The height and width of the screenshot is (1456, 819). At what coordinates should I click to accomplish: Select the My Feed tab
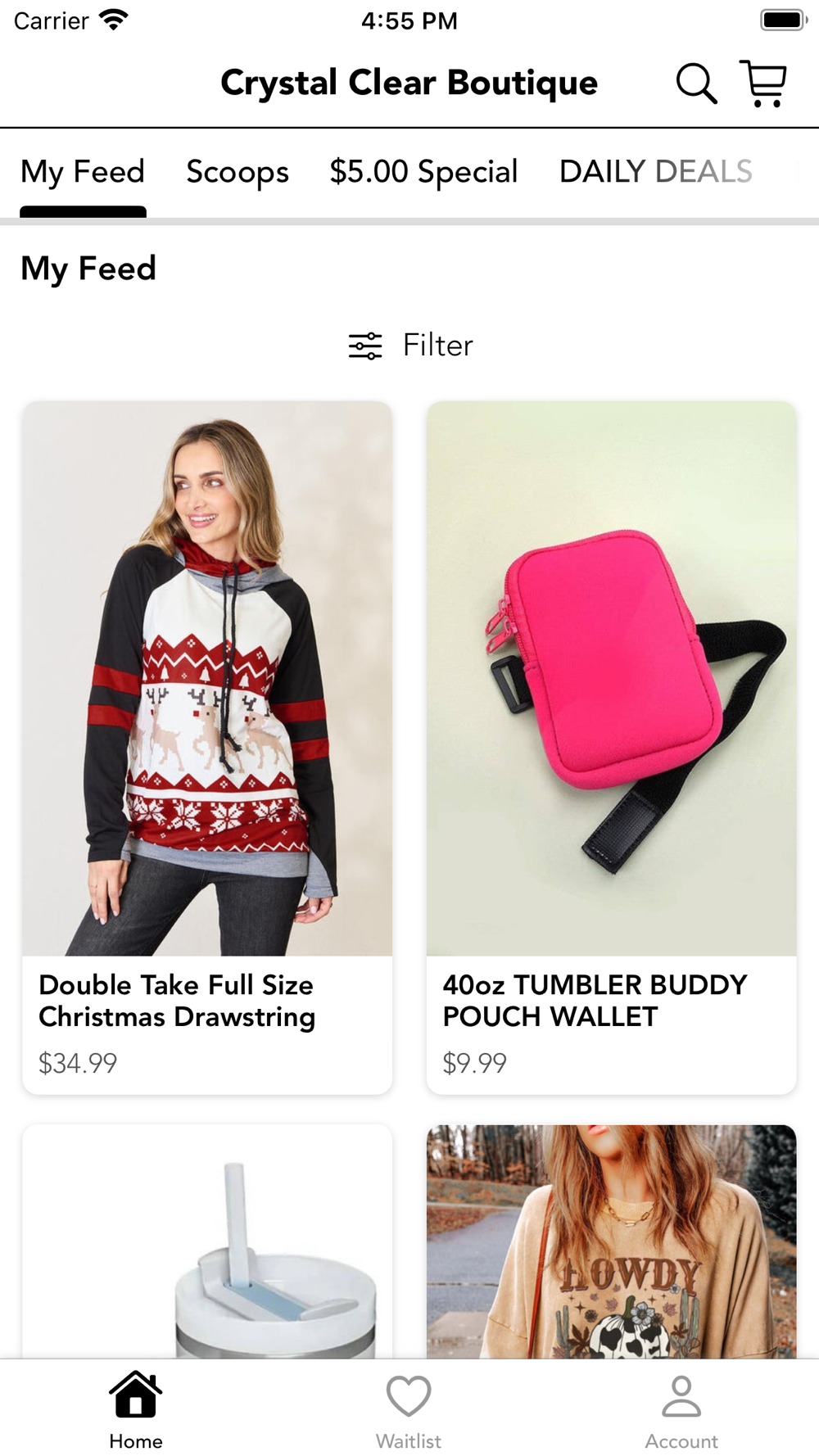click(83, 172)
